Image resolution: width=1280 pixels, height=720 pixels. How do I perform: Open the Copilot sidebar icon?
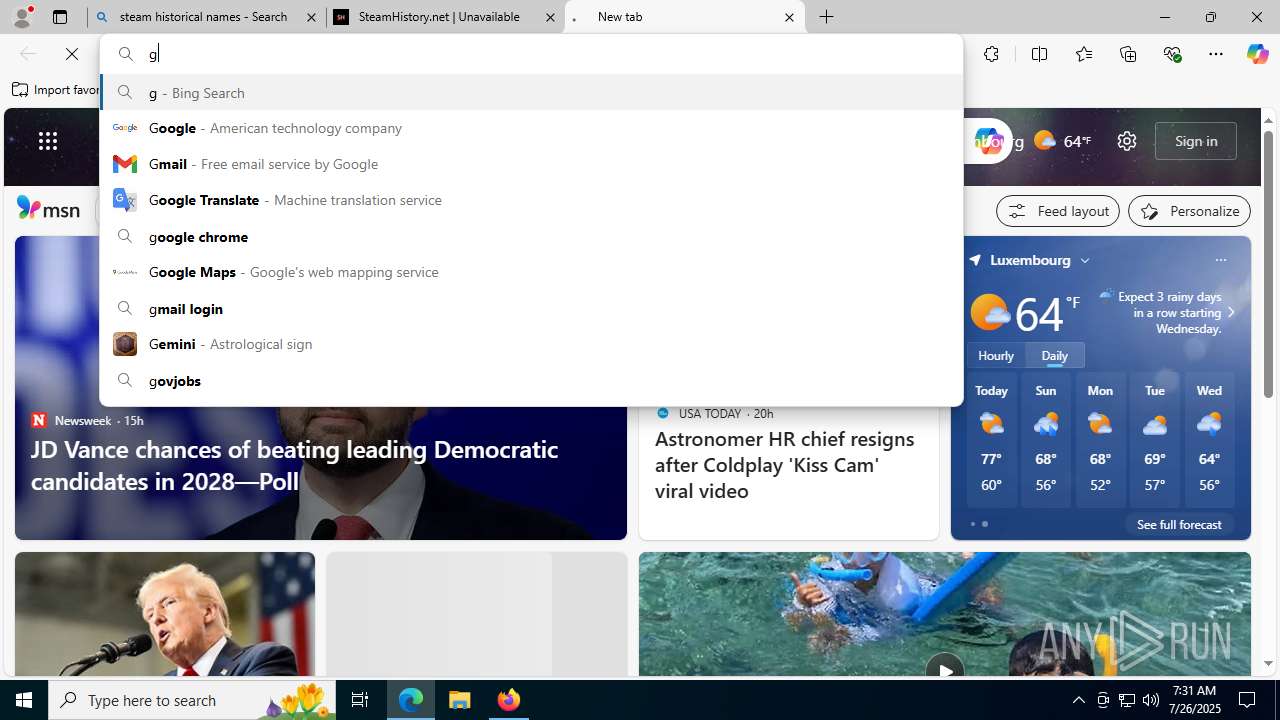click(1257, 54)
